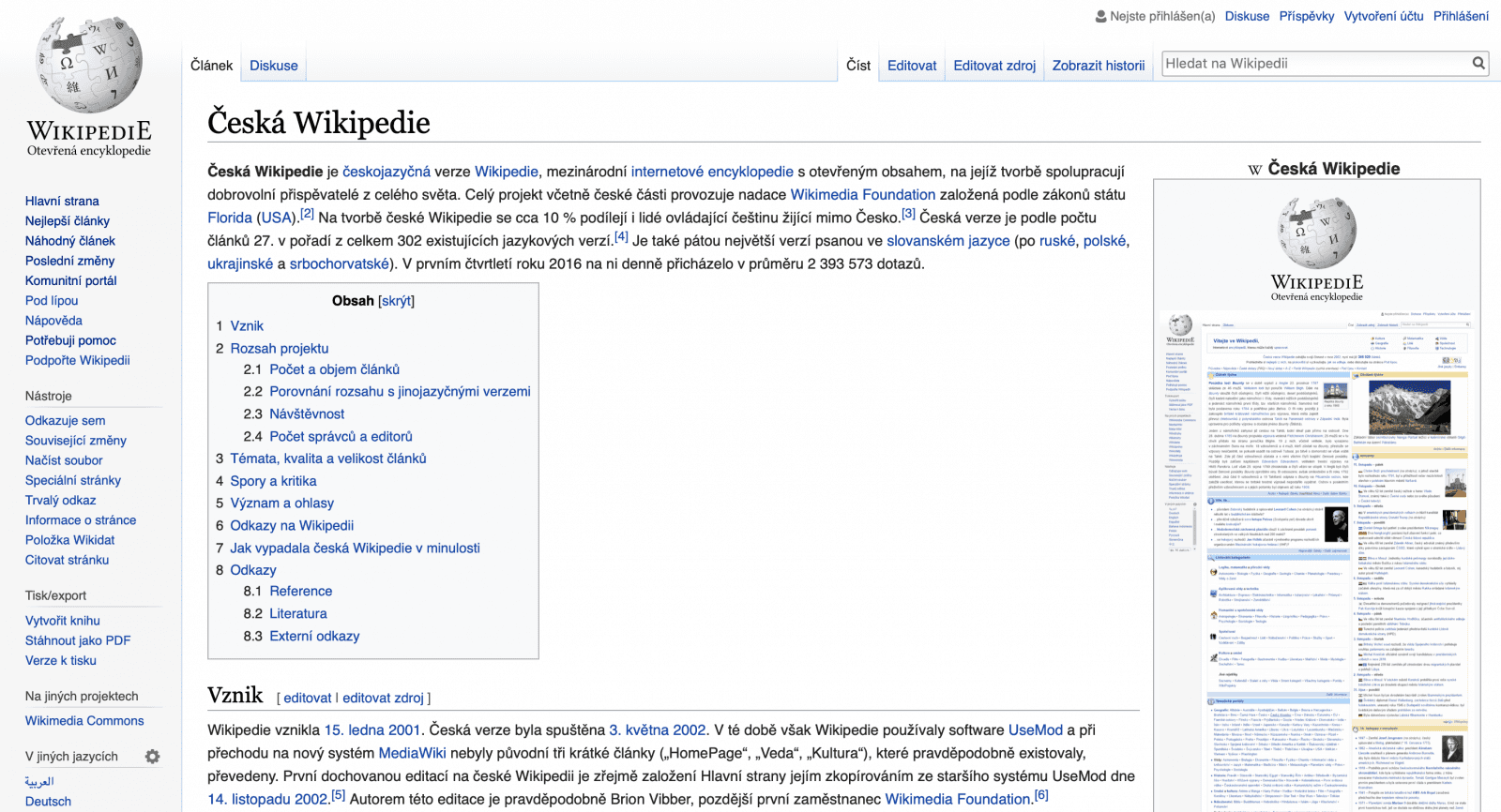Switch to the Článek tab
1501x812 pixels.
click(211, 66)
